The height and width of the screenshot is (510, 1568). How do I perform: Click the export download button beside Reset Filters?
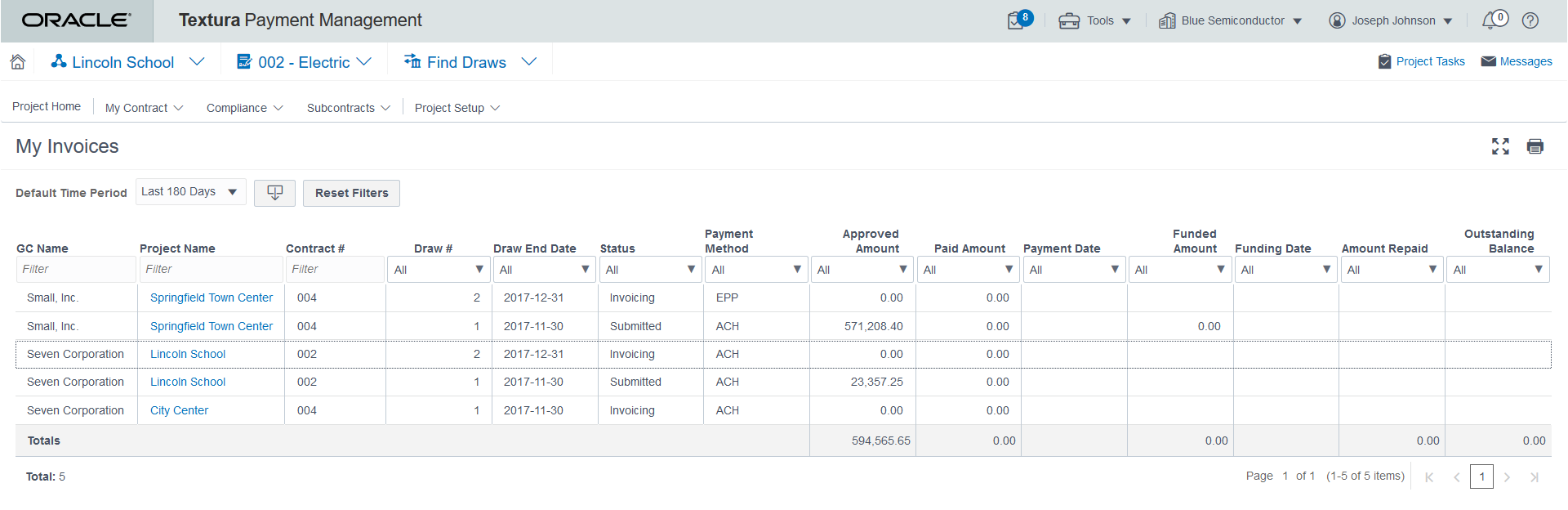pos(274,193)
